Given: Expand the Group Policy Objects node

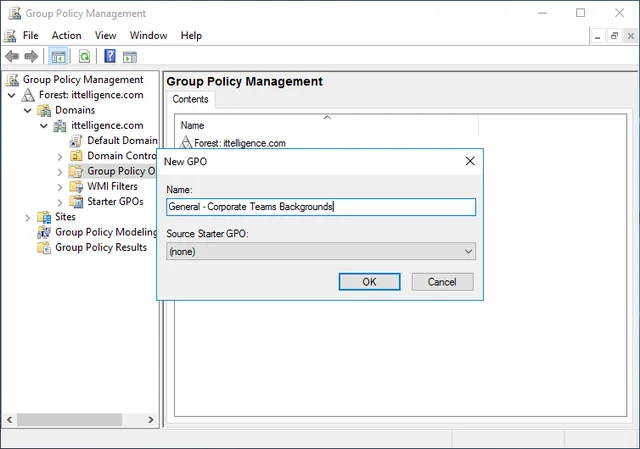Looking at the screenshot, I should click(x=60, y=172).
